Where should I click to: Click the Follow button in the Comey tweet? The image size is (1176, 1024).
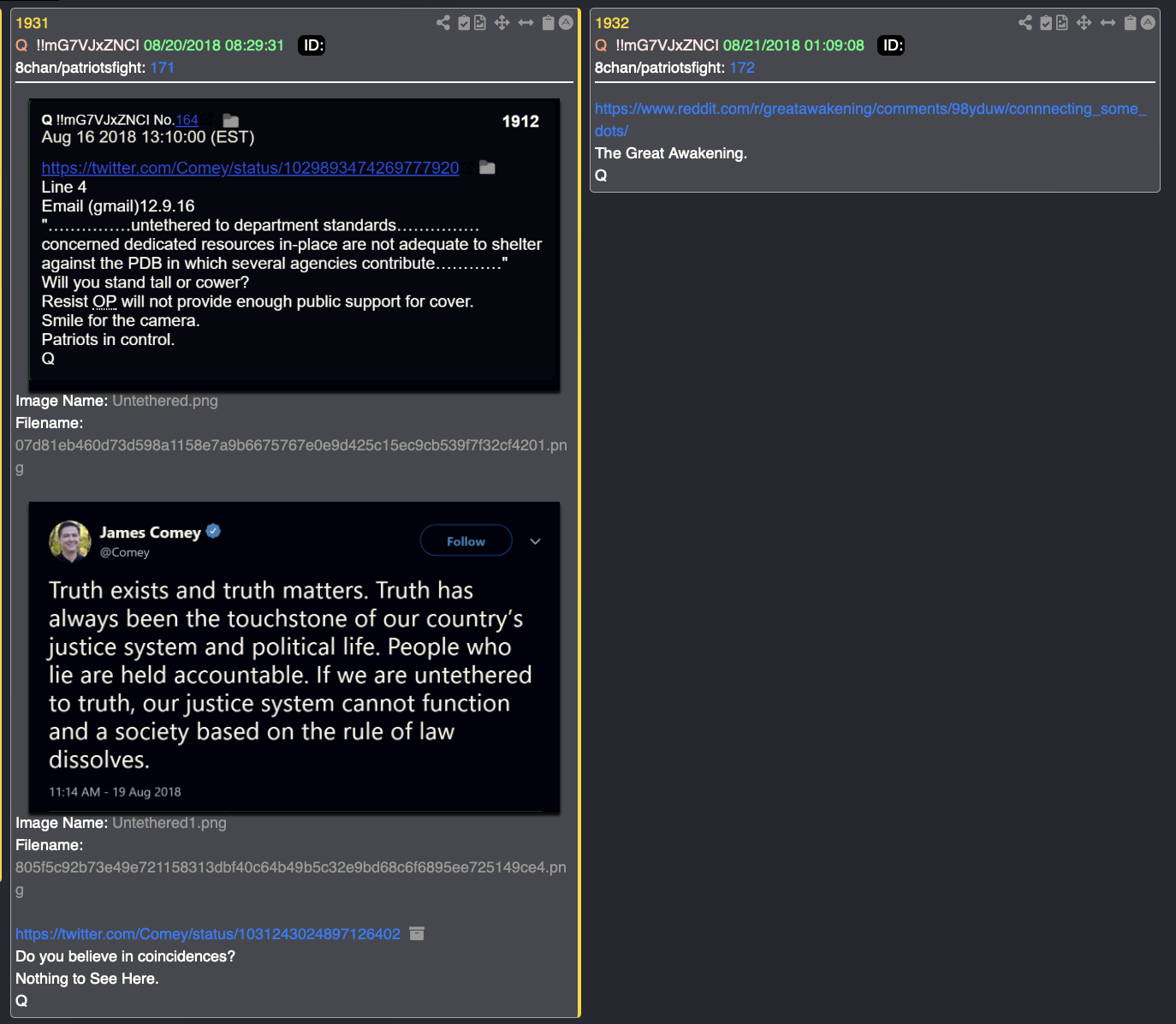466,540
